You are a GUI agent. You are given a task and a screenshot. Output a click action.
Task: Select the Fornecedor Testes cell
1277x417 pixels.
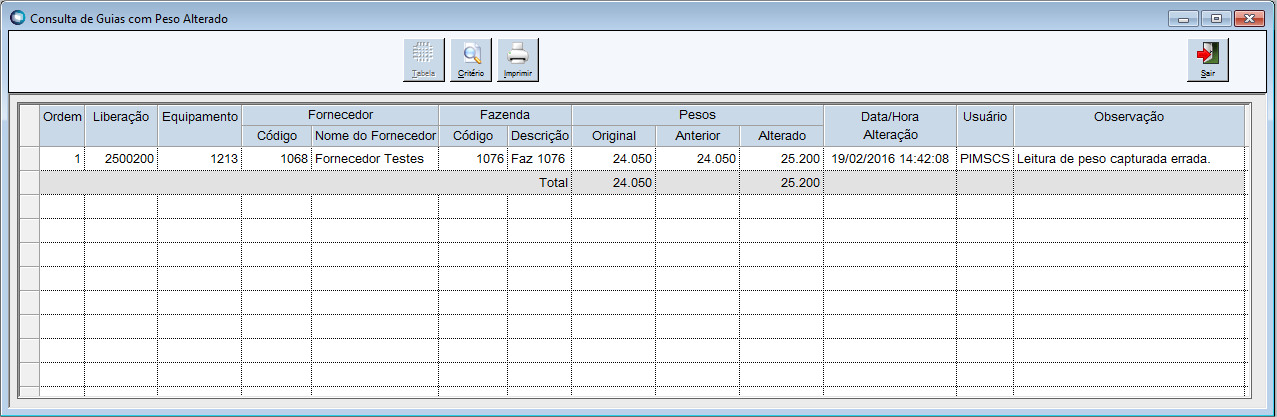click(375, 158)
